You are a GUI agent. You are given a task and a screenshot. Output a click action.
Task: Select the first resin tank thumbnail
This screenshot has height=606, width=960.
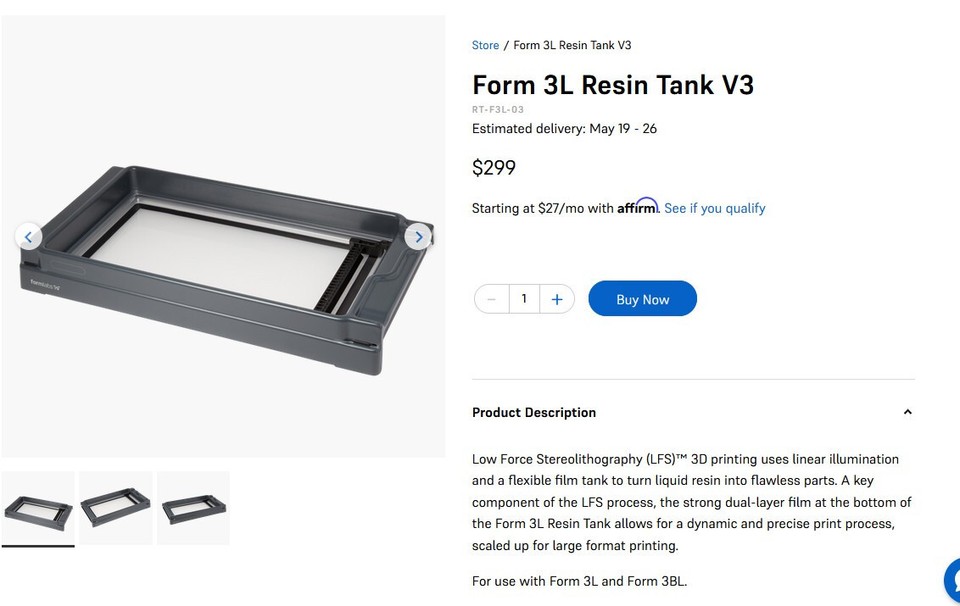(x=38, y=507)
